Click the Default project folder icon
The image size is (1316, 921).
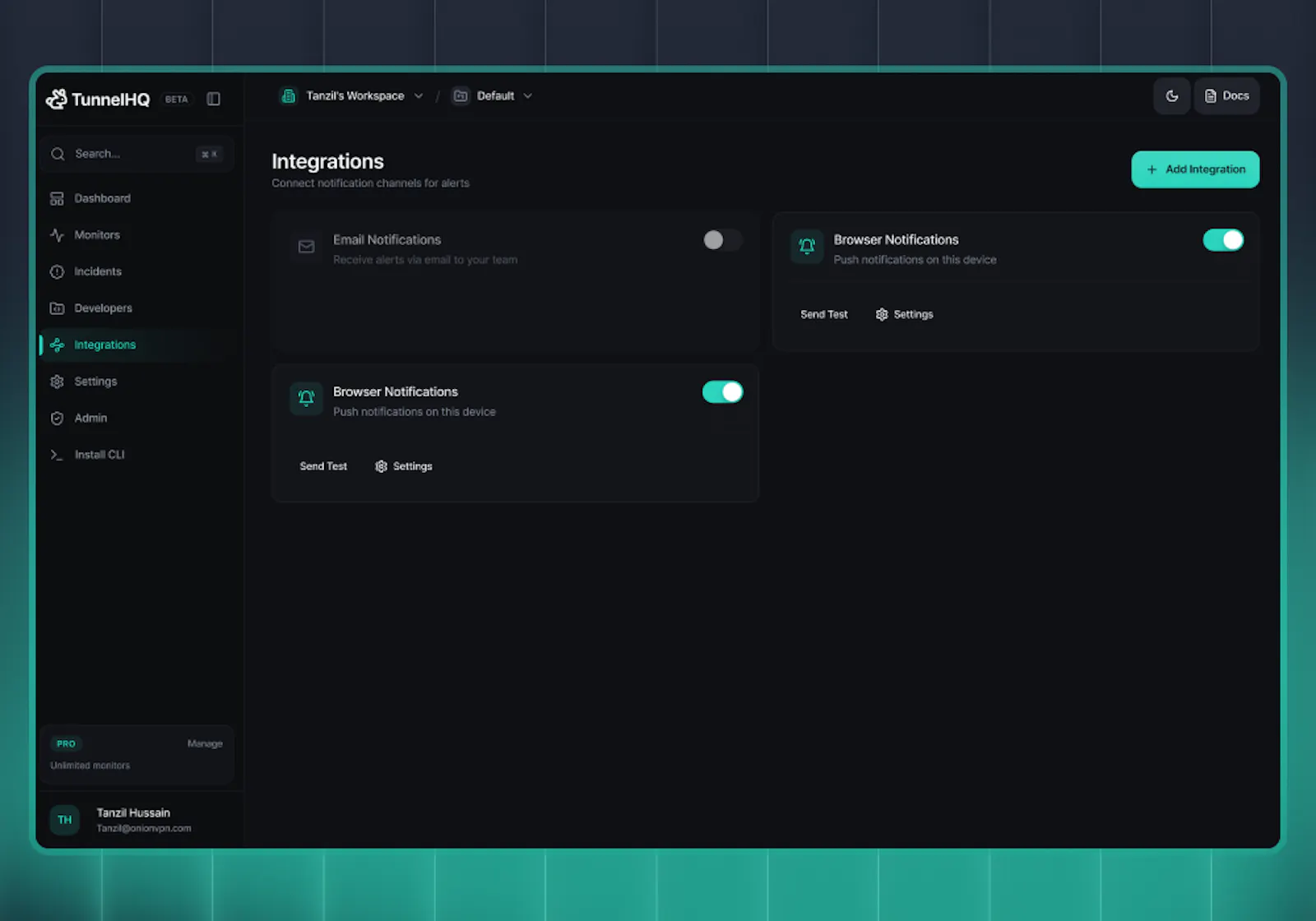tap(461, 96)
